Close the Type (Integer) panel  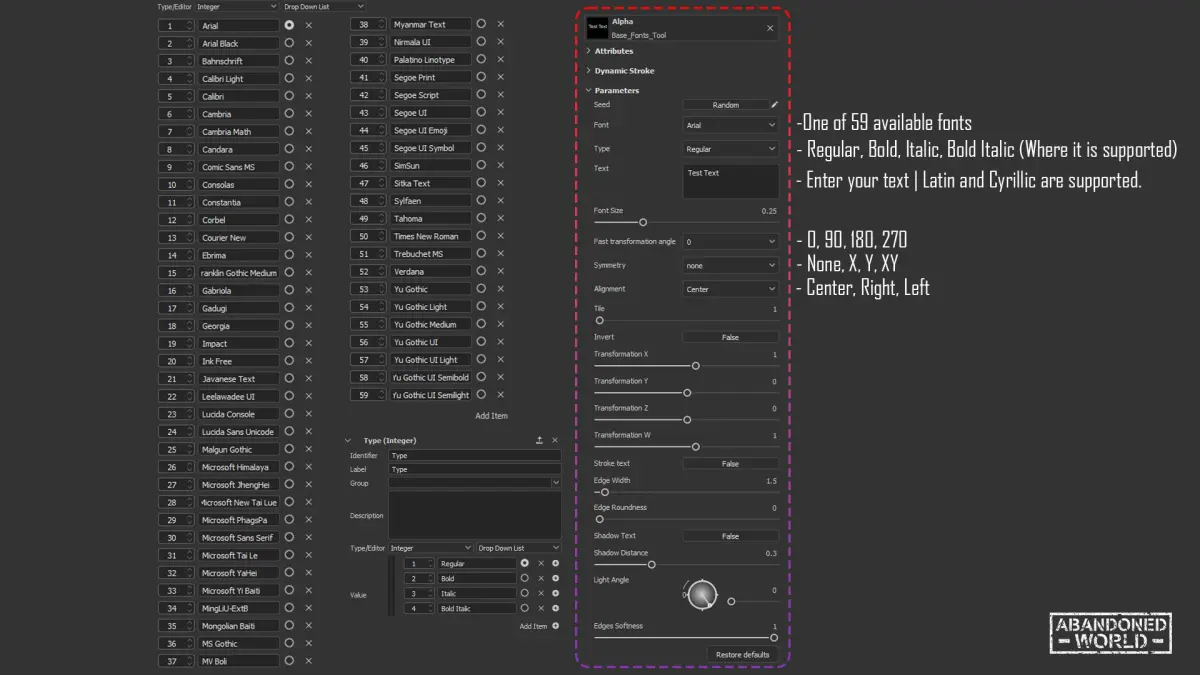[555, 440]
